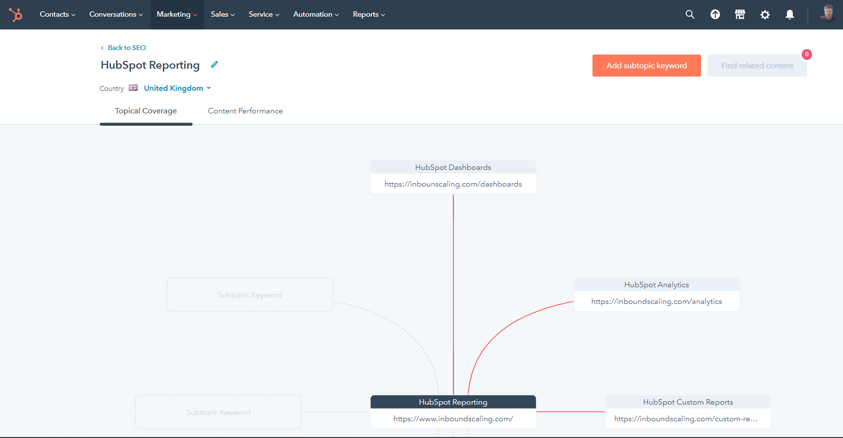Click the user avatar photo
The height and width of the screenshot is (438, 843).
pos(828,13)
